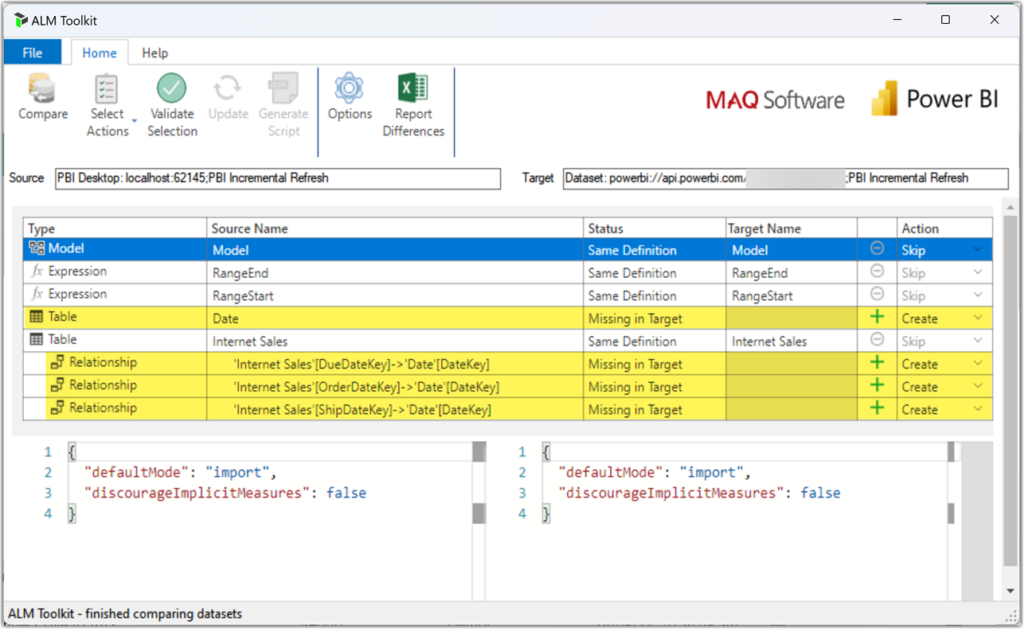Click skip circle icon in RangeEnd row
This screenshot has height=629, width=1024.
[877, 271]
